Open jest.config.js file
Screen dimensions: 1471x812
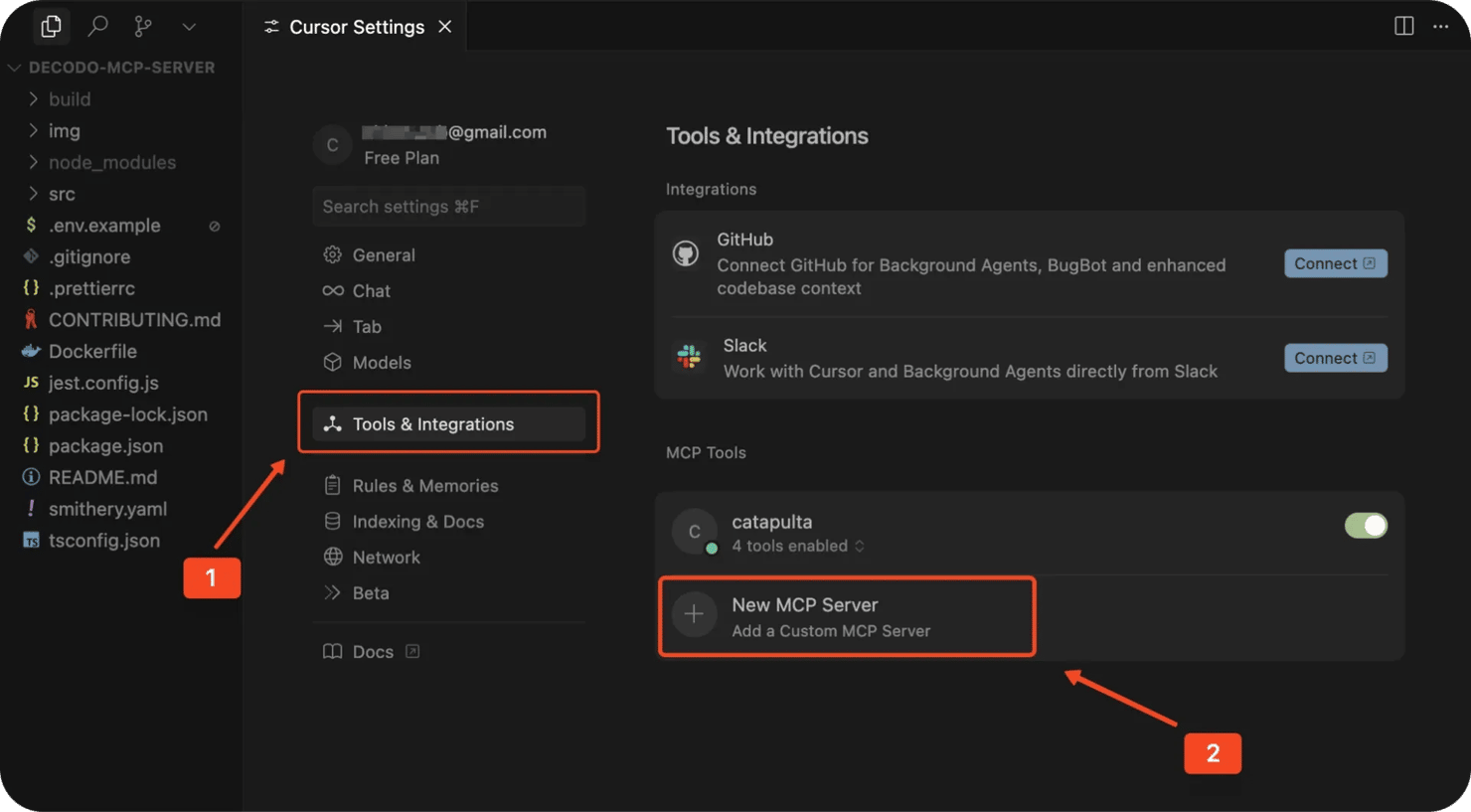coord(103,383)
